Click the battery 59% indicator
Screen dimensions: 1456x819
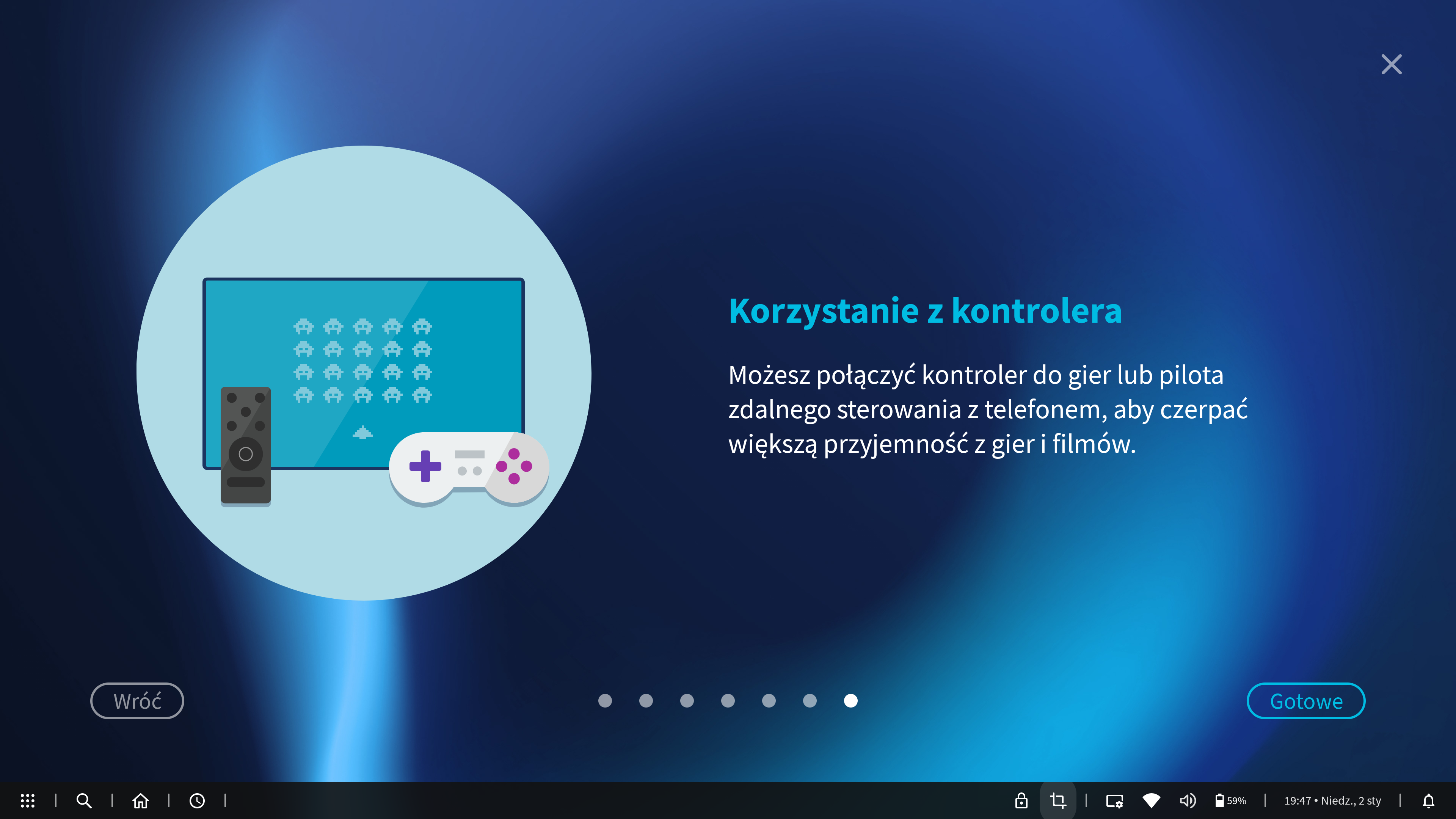[x=1230, y=800]
